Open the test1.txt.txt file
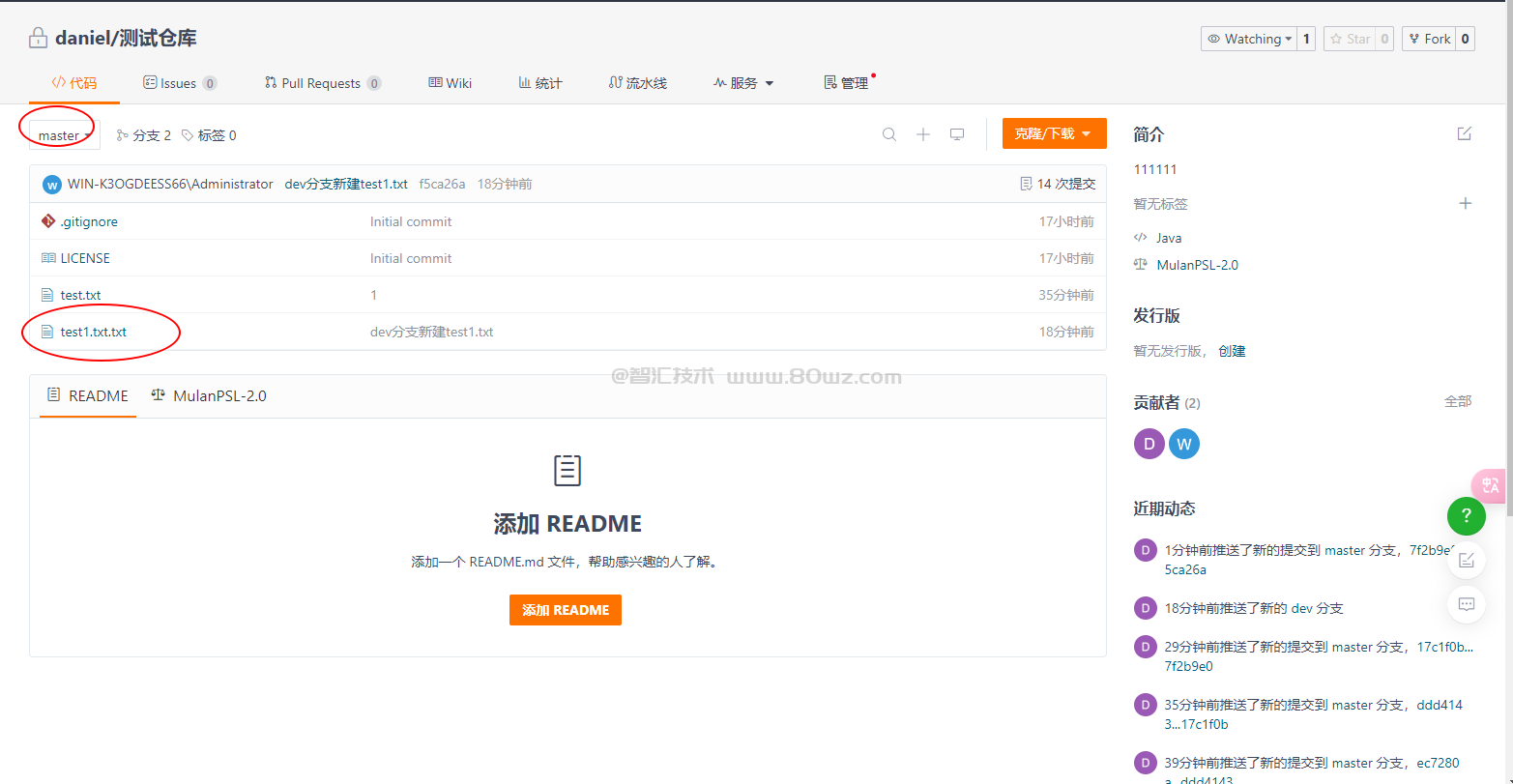 [93, 332]
